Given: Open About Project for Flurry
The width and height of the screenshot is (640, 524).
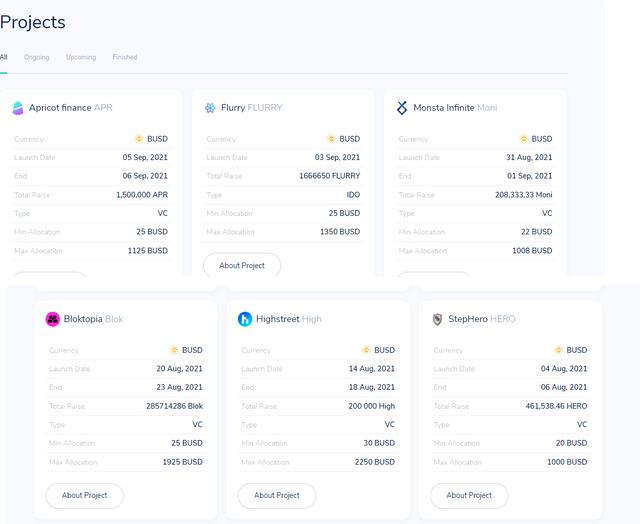Looking at the screenshot, I should [242, 265].
